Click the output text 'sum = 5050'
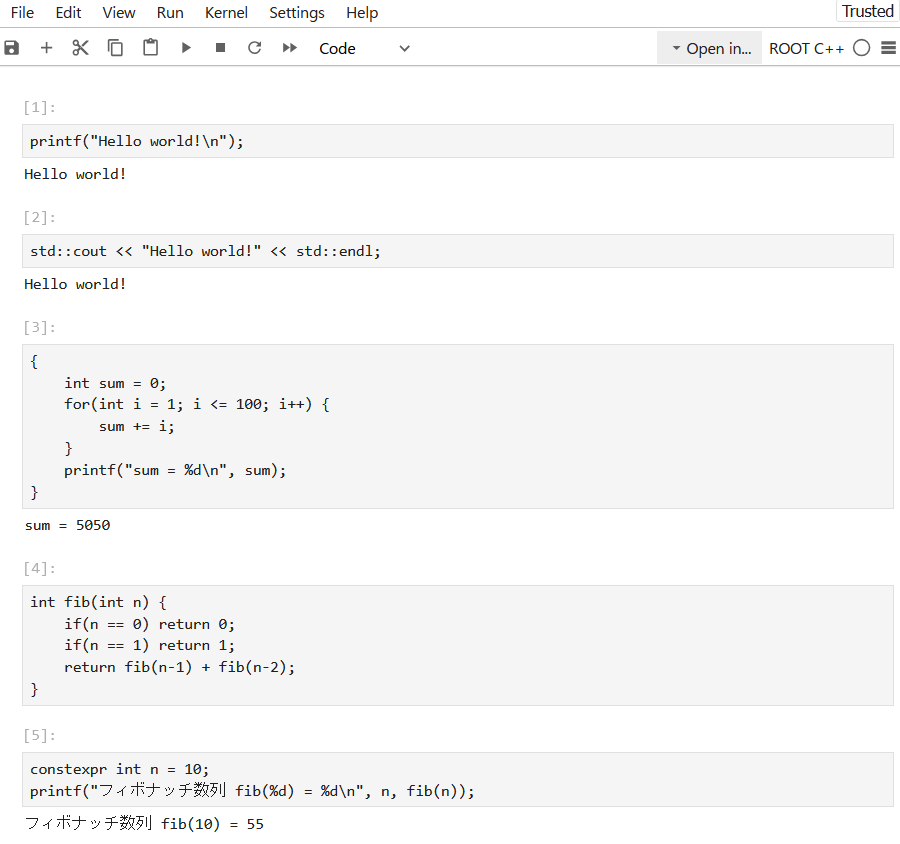 67,525
